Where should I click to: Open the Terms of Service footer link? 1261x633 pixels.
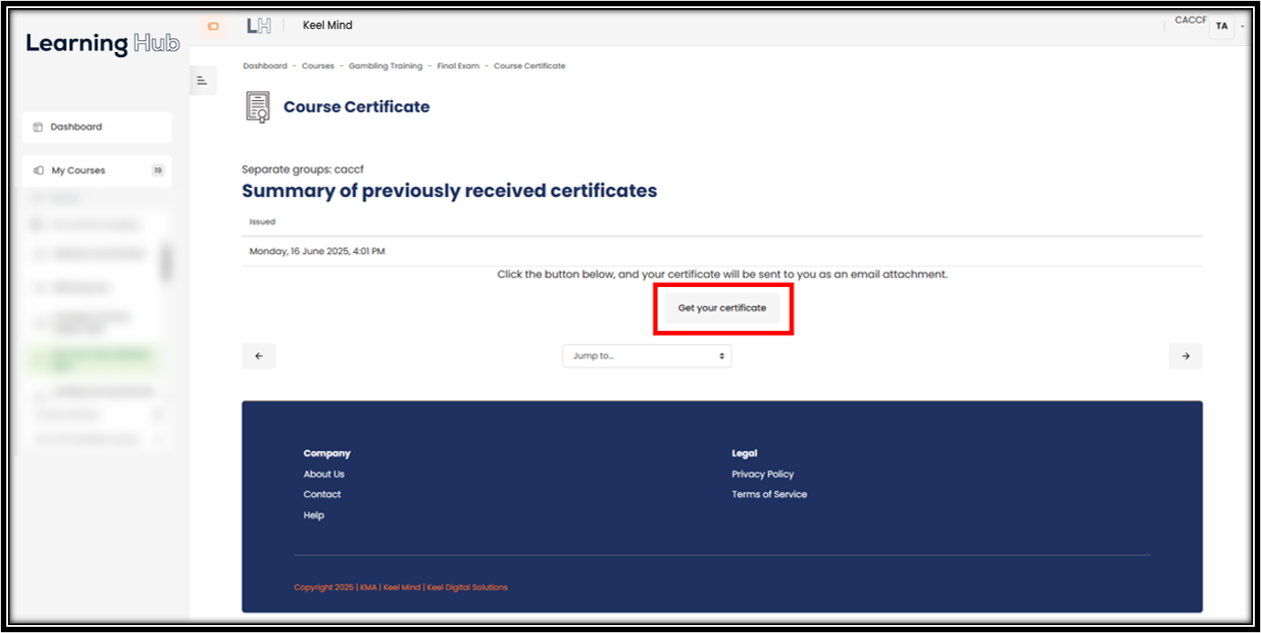click(x=769, y=494)
